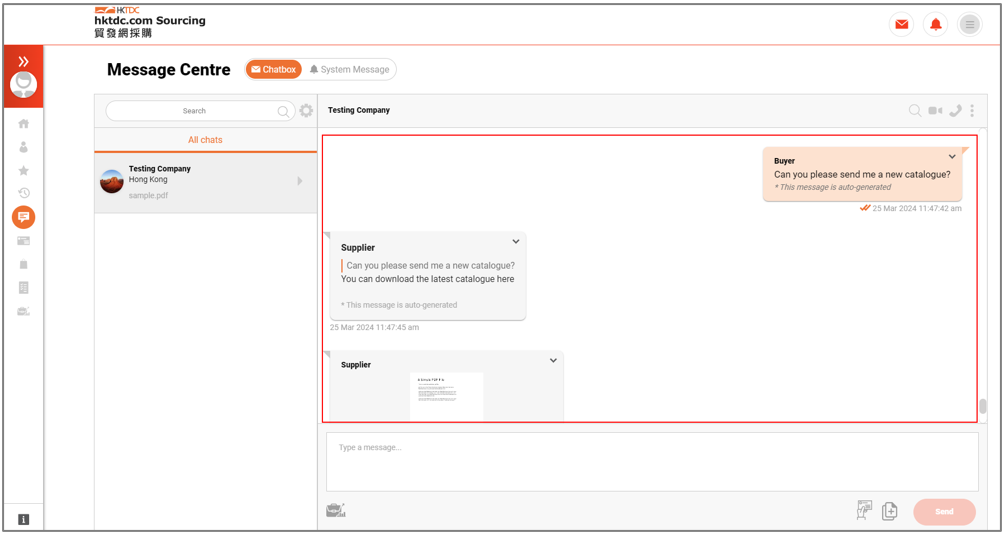Viewport: 1003px width, 534px height.
Task: Expand the left sidebar with double-arrow
Action: 23,61
